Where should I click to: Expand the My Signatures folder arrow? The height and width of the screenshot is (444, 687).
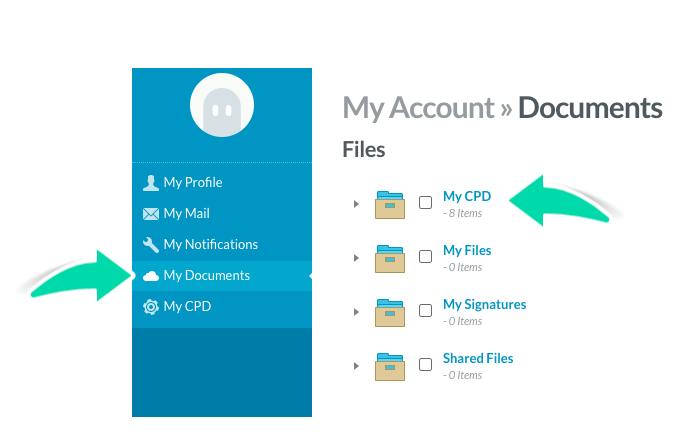pyautogui.click(x=356, y=312)
